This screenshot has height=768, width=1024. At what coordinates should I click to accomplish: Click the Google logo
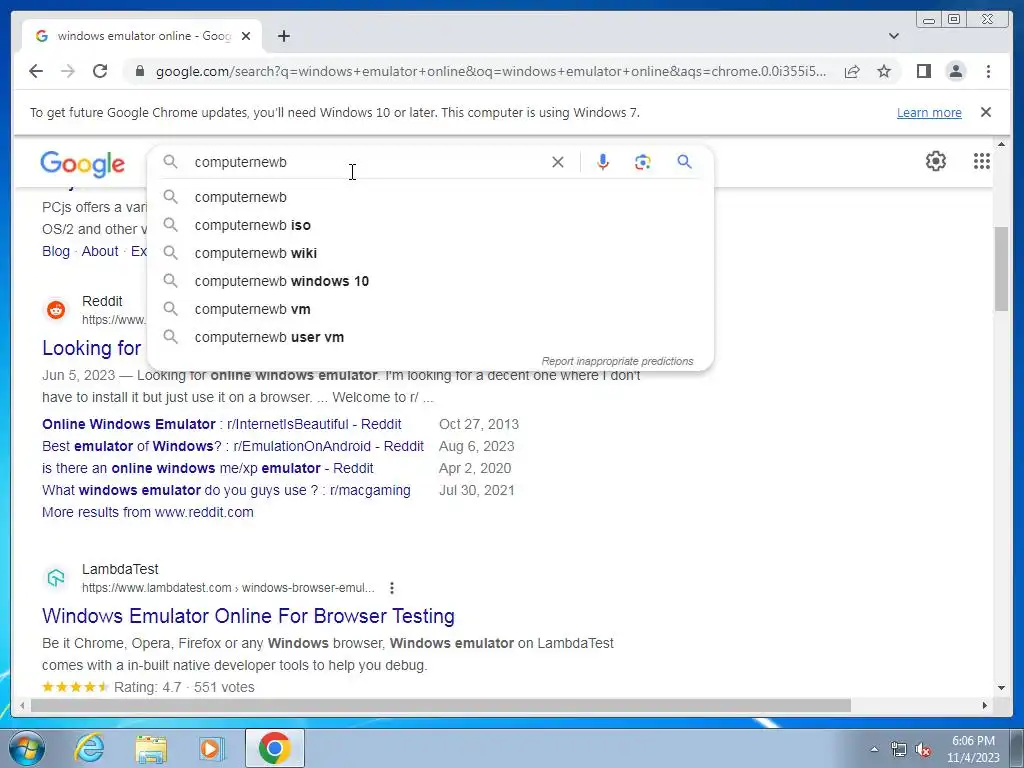[x=82, y=164]
